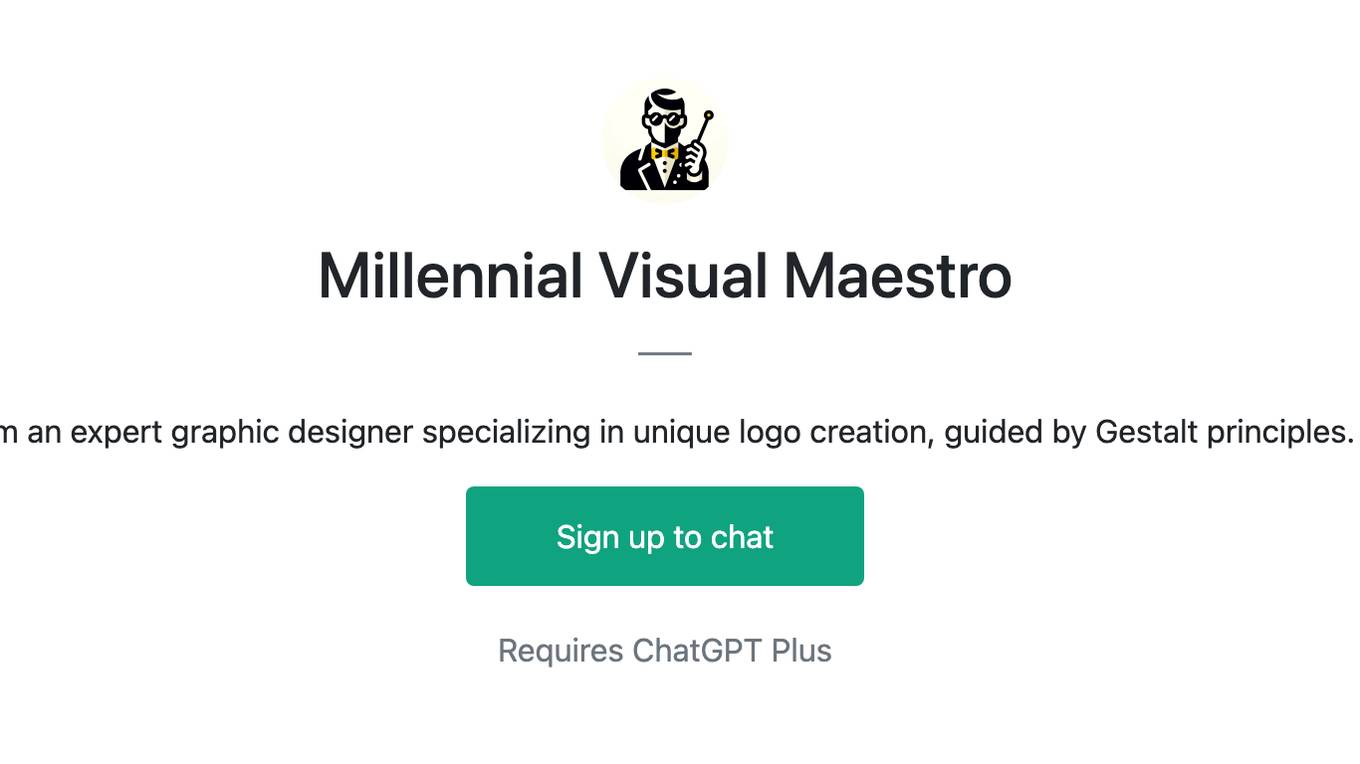This screenshot has height=764, width=1360.
Task: Select the Sign up to chat button
Action: pos(665,536)
